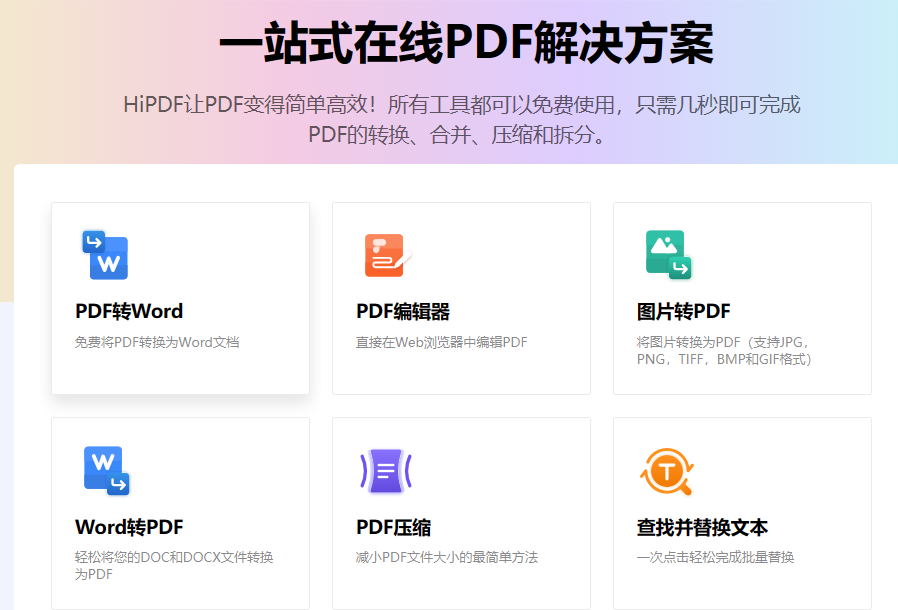This screenshot has height=610, width=898.
Task: Click the PDF编辑器 heading
Action: [400, 311]
